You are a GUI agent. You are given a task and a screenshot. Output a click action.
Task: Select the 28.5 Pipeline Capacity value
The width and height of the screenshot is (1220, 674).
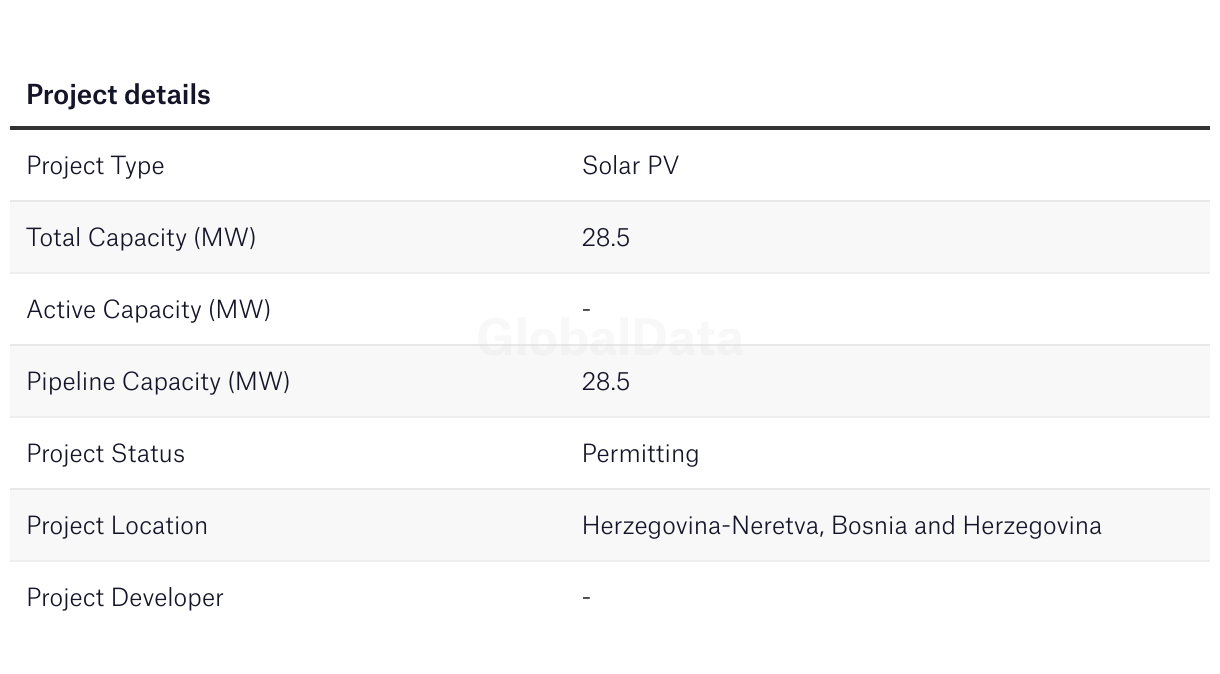[x=606, y=382]
